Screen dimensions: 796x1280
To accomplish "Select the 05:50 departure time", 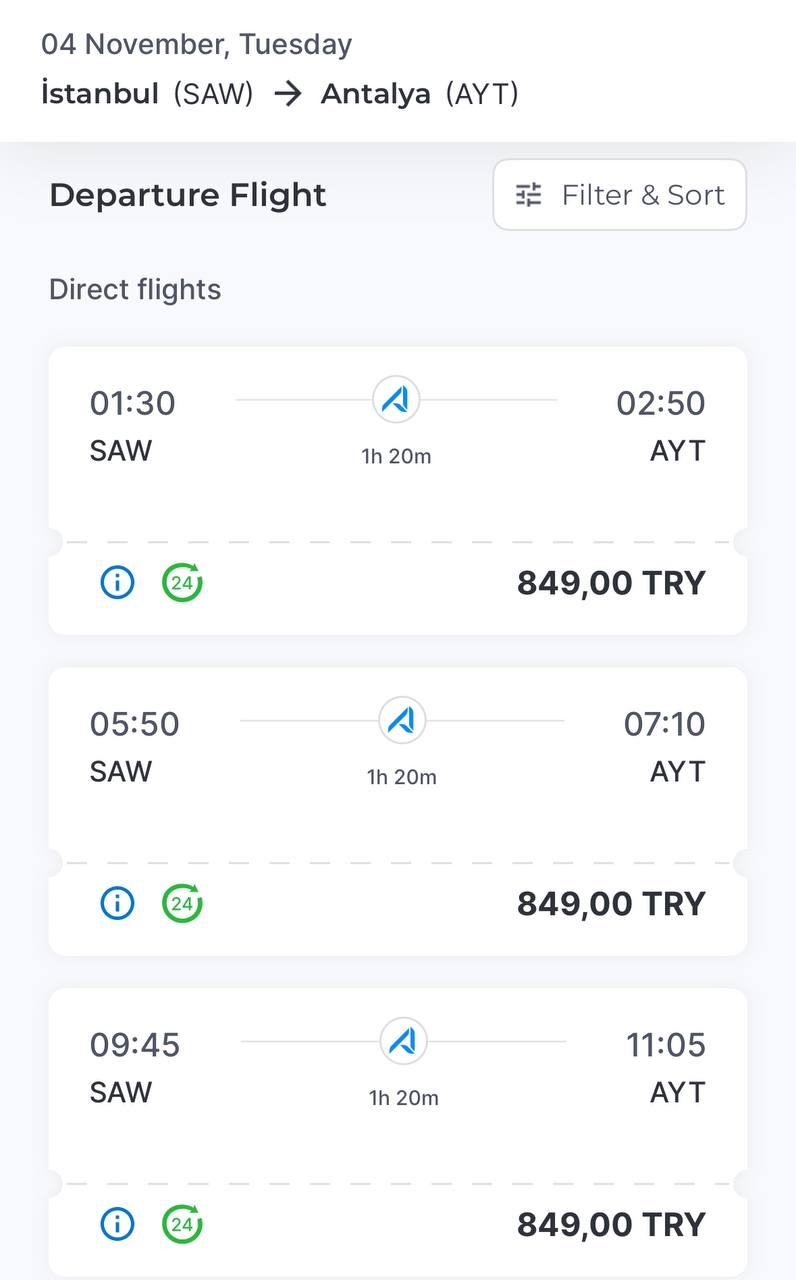I will [134, 724].
